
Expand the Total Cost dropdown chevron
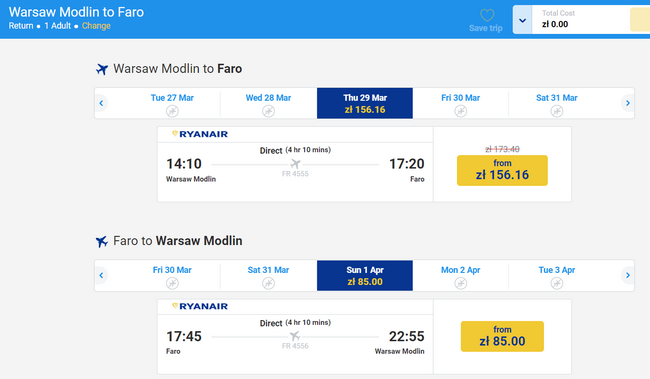[x=522, y=20]
